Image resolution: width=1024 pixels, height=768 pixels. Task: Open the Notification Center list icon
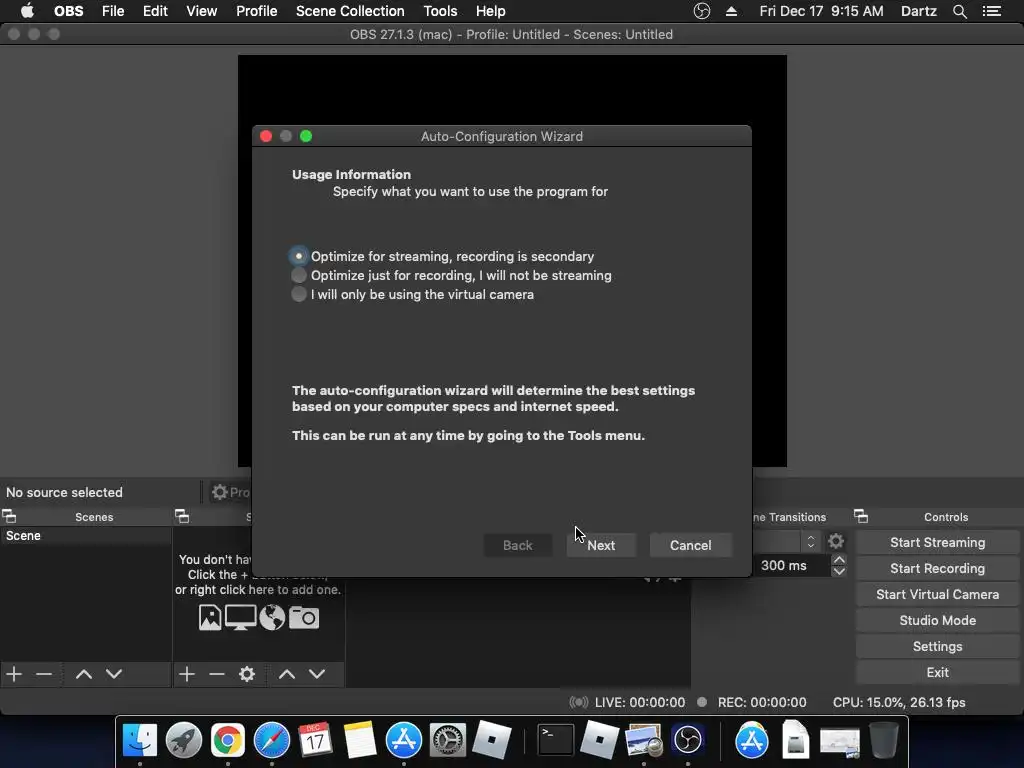pyautogui.click(x=991, y=11)
